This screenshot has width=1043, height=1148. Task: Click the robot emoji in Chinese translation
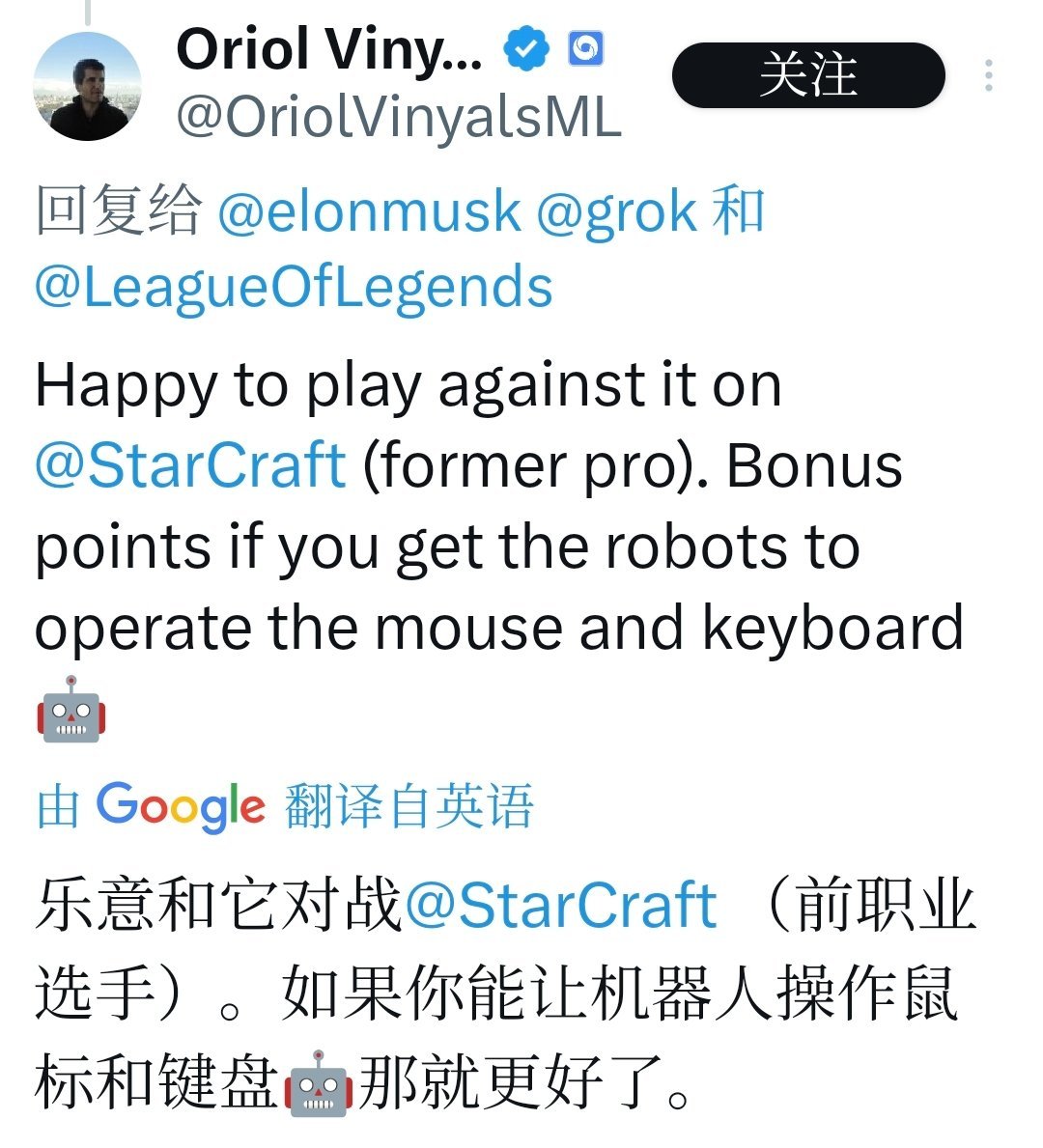318,1083
